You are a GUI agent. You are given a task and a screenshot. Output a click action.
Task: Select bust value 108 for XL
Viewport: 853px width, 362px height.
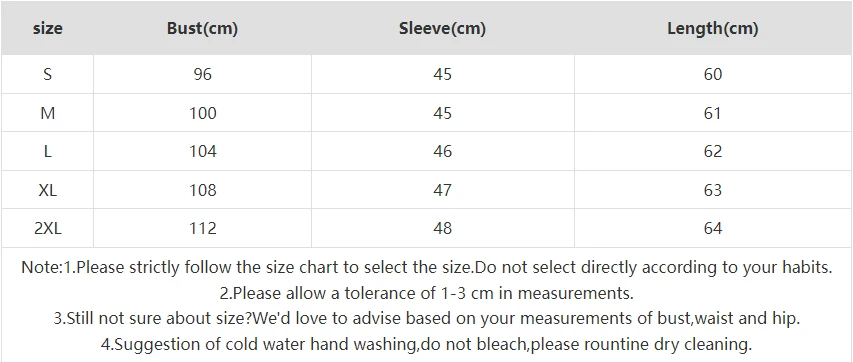tap(202, 189)
